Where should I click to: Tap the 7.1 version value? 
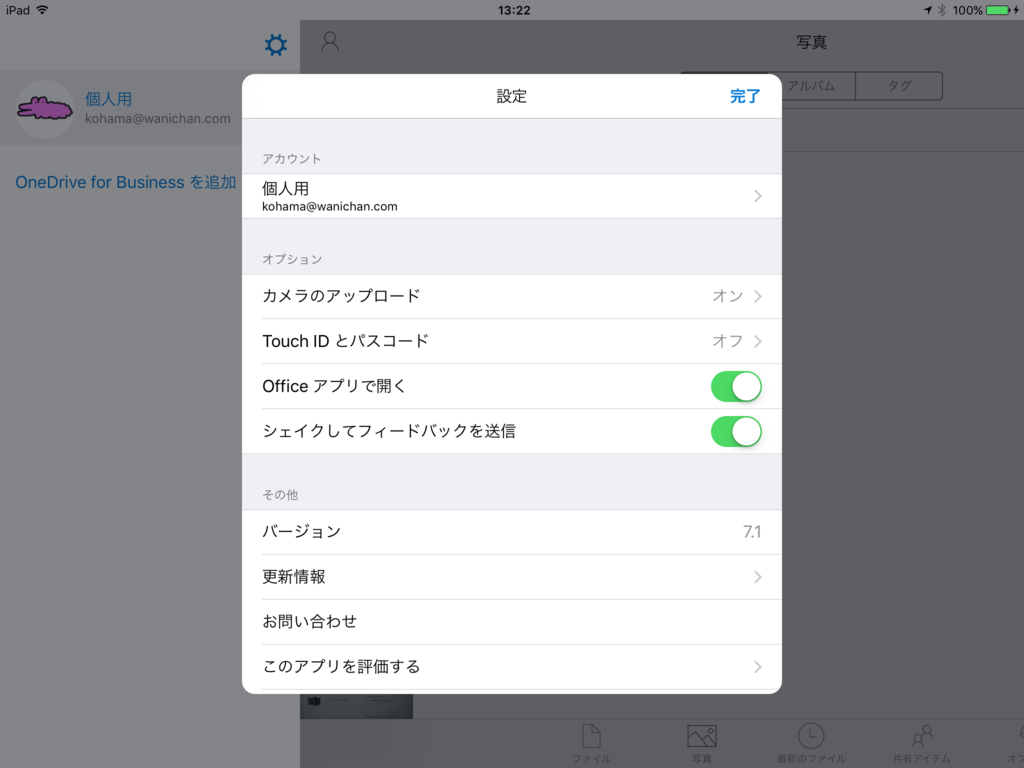pyautogui.click(x=752, y=532)
